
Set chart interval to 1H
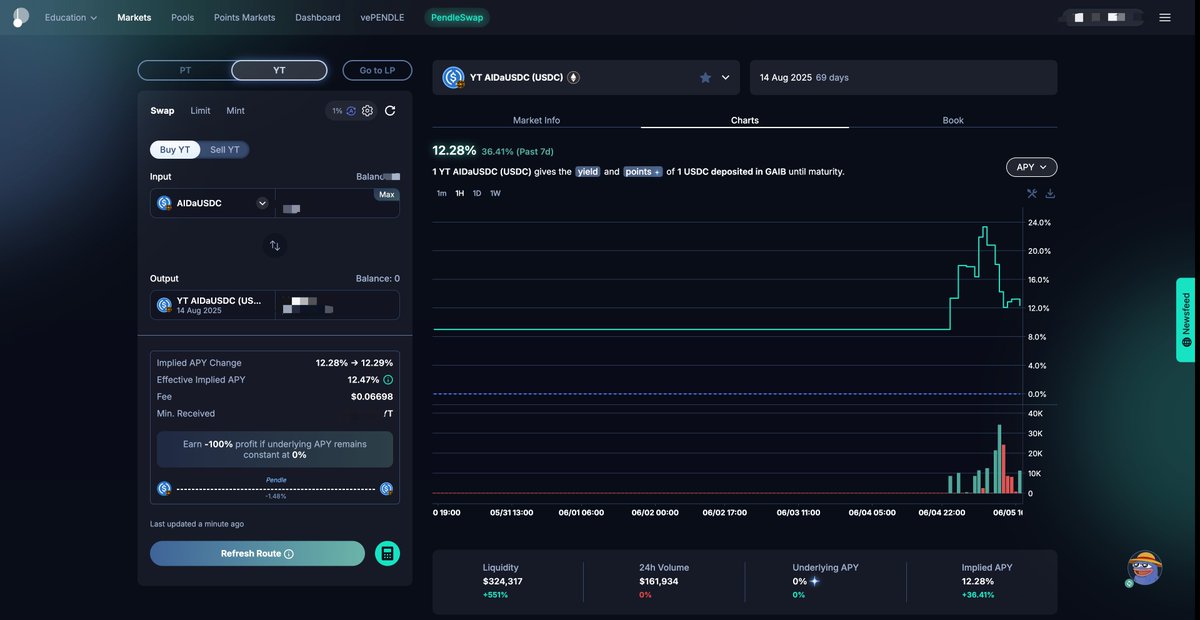(x=459, y=194)
